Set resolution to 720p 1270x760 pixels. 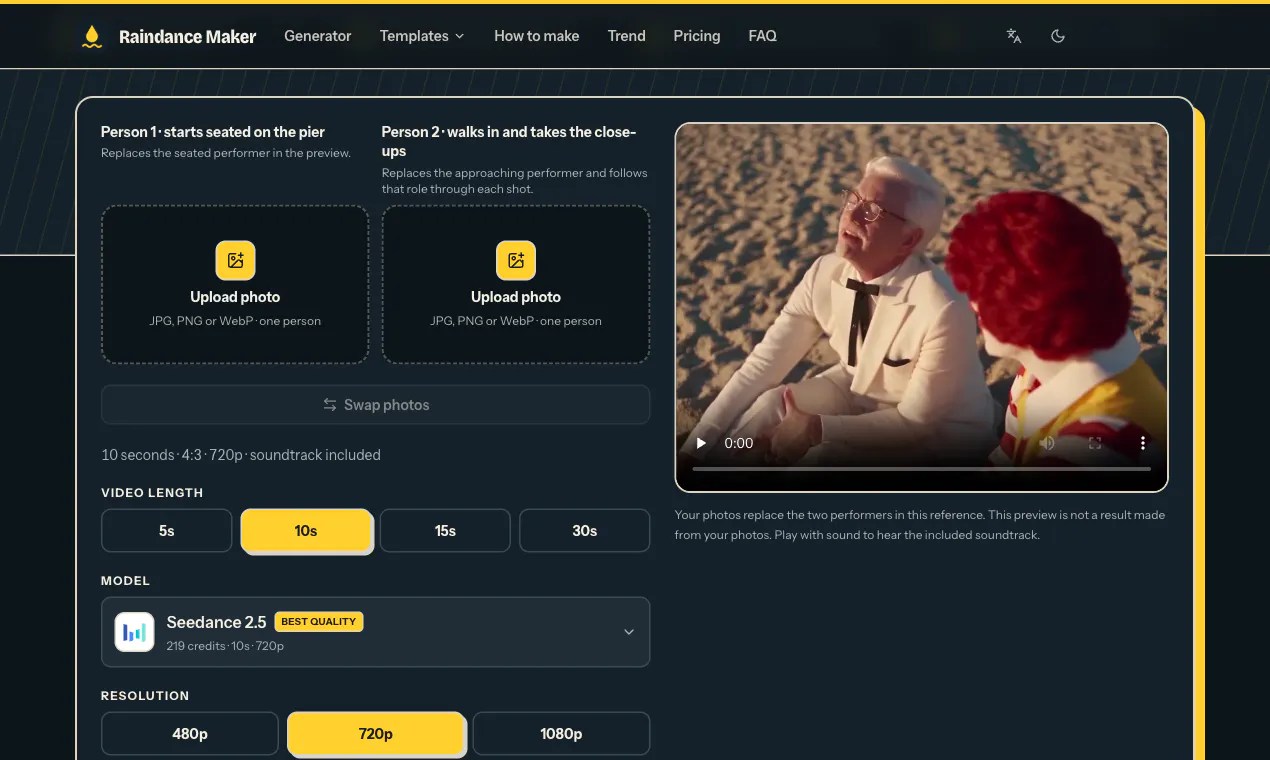tap(376, 734)
